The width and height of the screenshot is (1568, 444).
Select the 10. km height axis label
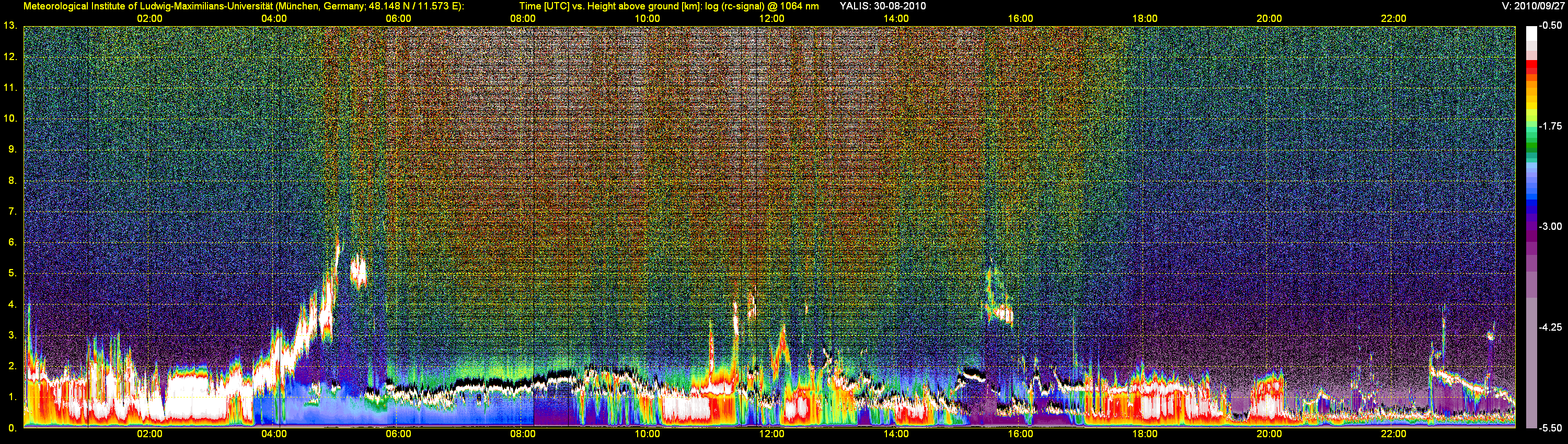point(10,119)
